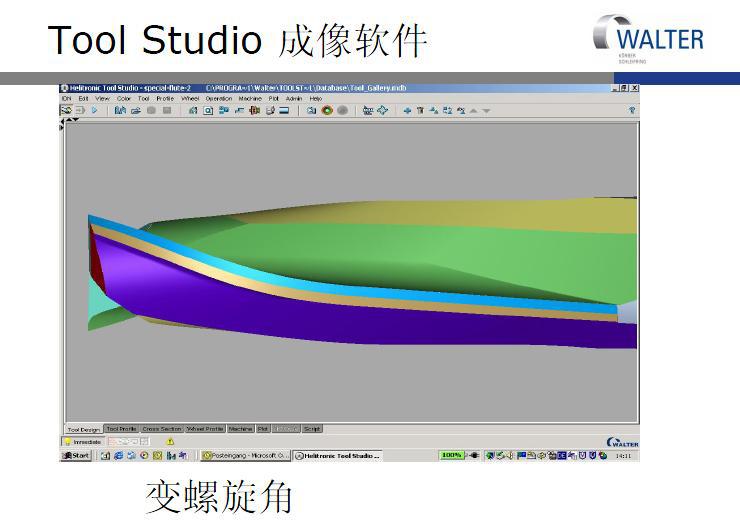Click the help question mark icon

(632, 111)
